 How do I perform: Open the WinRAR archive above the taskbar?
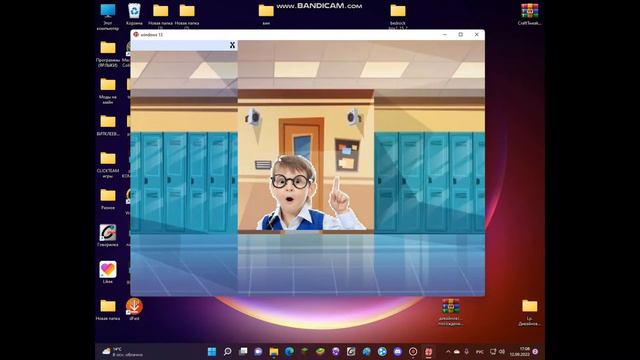click(x=450, y=311)
